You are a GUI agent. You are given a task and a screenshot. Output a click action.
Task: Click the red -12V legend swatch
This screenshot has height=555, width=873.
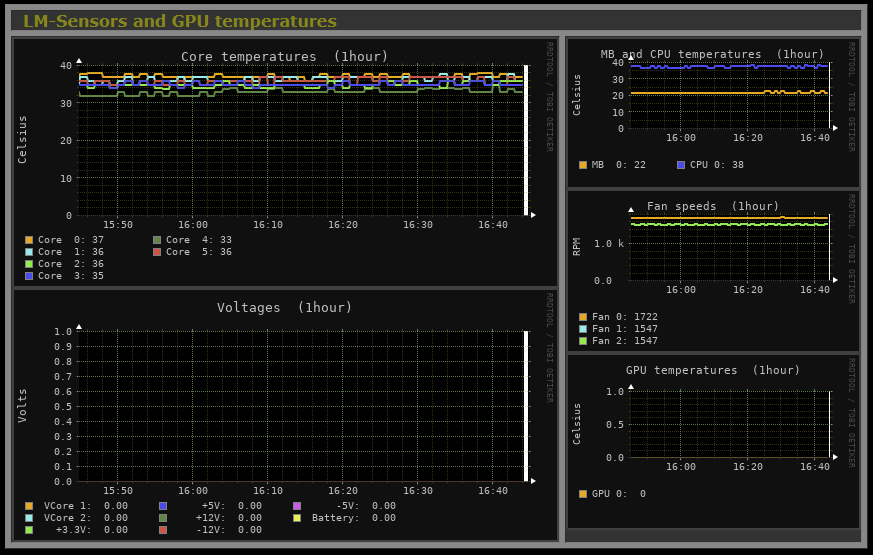[x=163, y=530]
